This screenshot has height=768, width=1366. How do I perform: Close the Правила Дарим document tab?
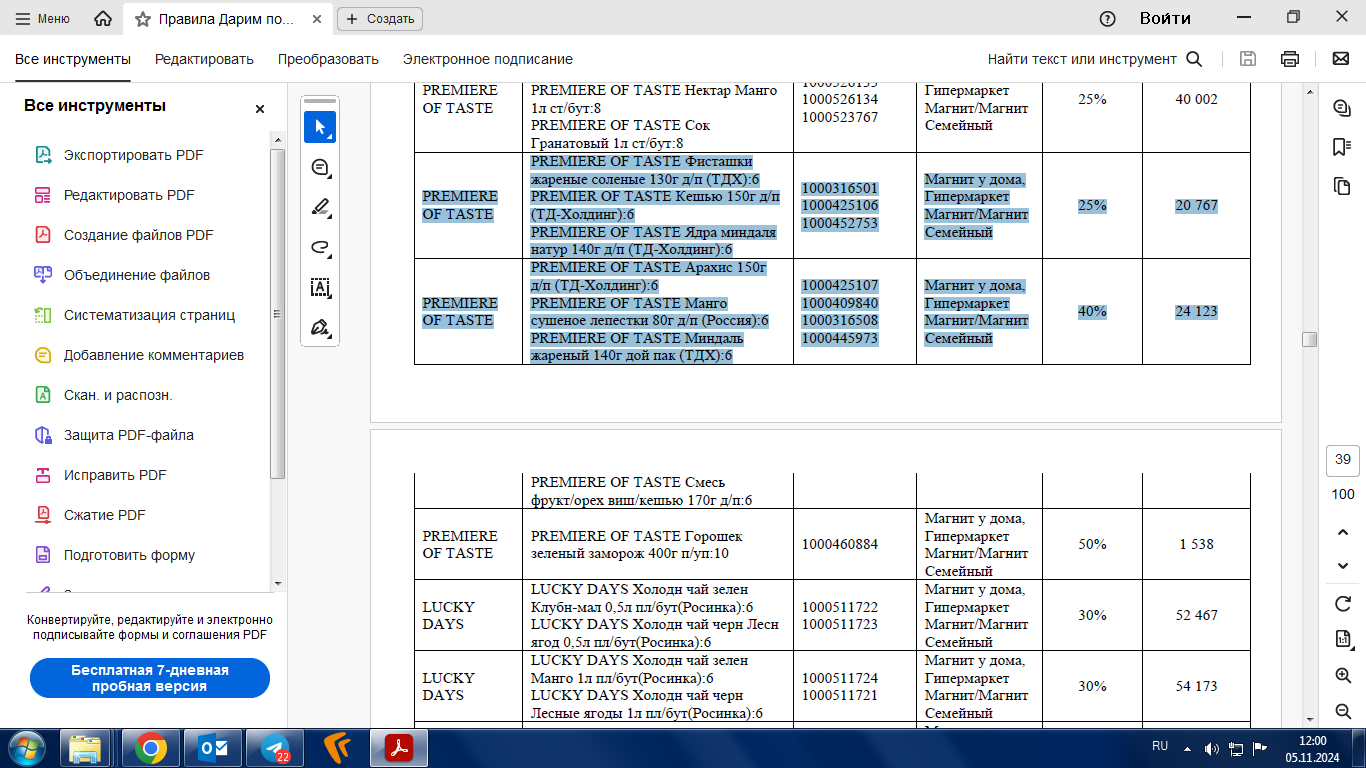(x=319, y=19)
